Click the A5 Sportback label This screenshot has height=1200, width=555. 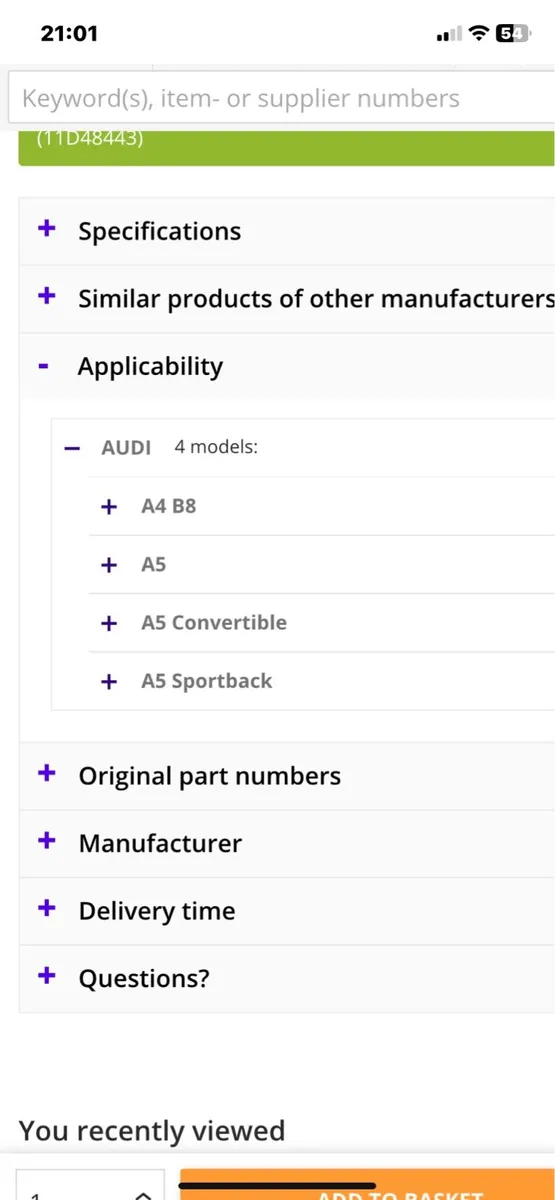(x=207, y=681)
